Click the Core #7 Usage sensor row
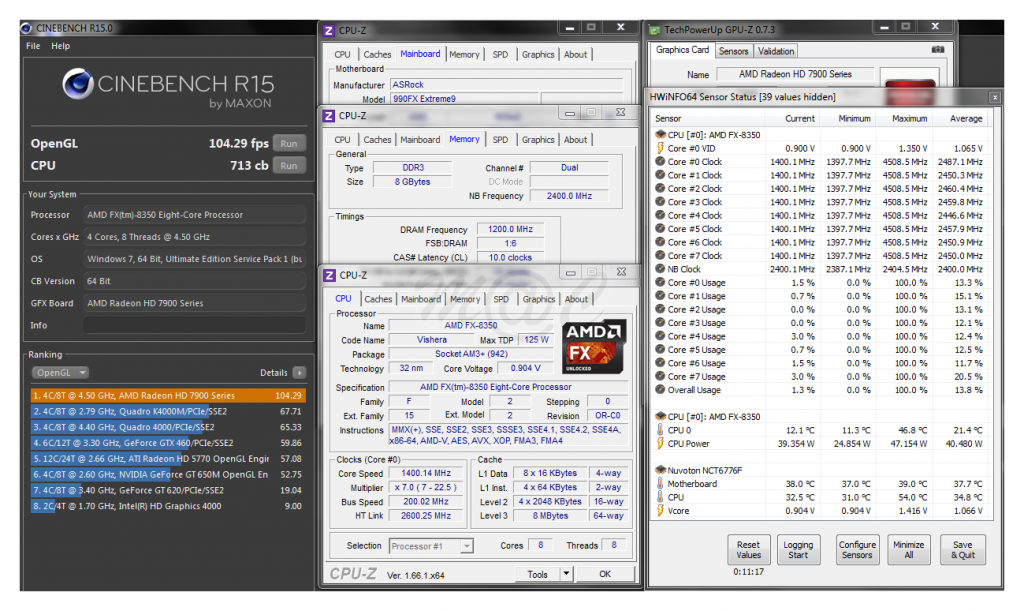The width and height of the screenshot is (1024, 610). click(822, 377)
